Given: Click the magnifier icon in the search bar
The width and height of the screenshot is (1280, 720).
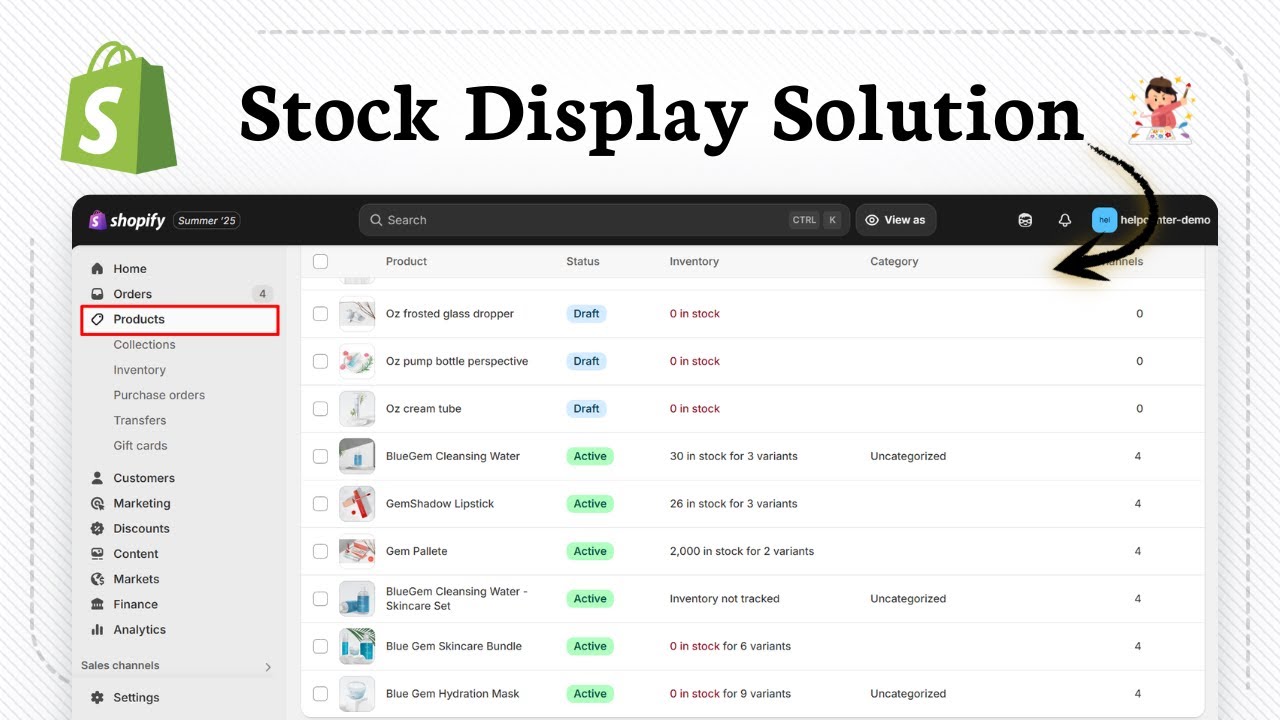Looking at the screenshot, I should (x=376, y=220).
